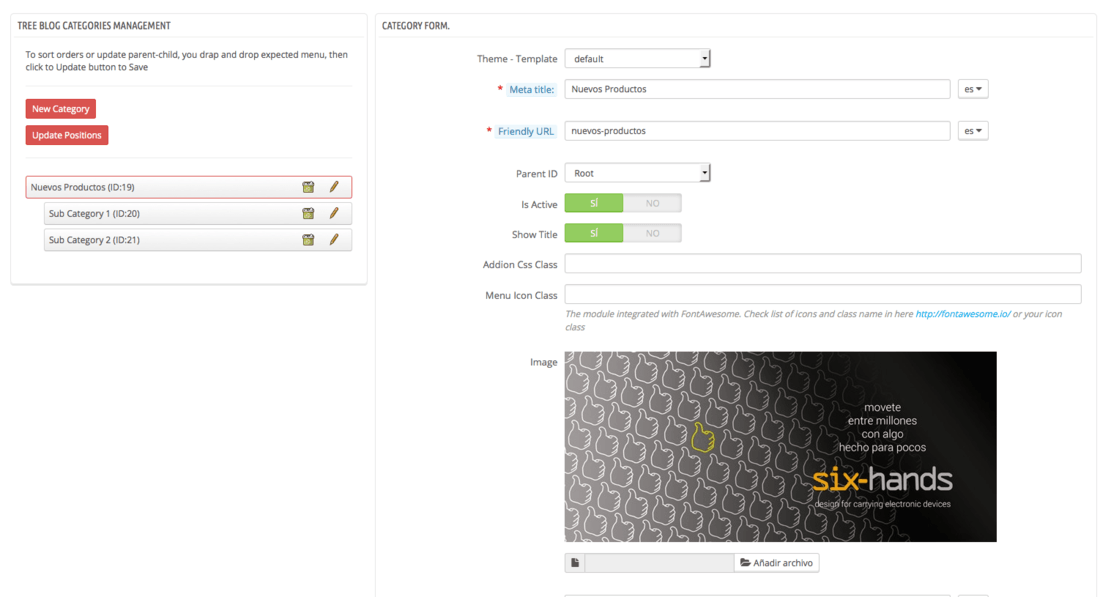
Task: Click the file icon beside upload field
Action: [x=575, y=563]
